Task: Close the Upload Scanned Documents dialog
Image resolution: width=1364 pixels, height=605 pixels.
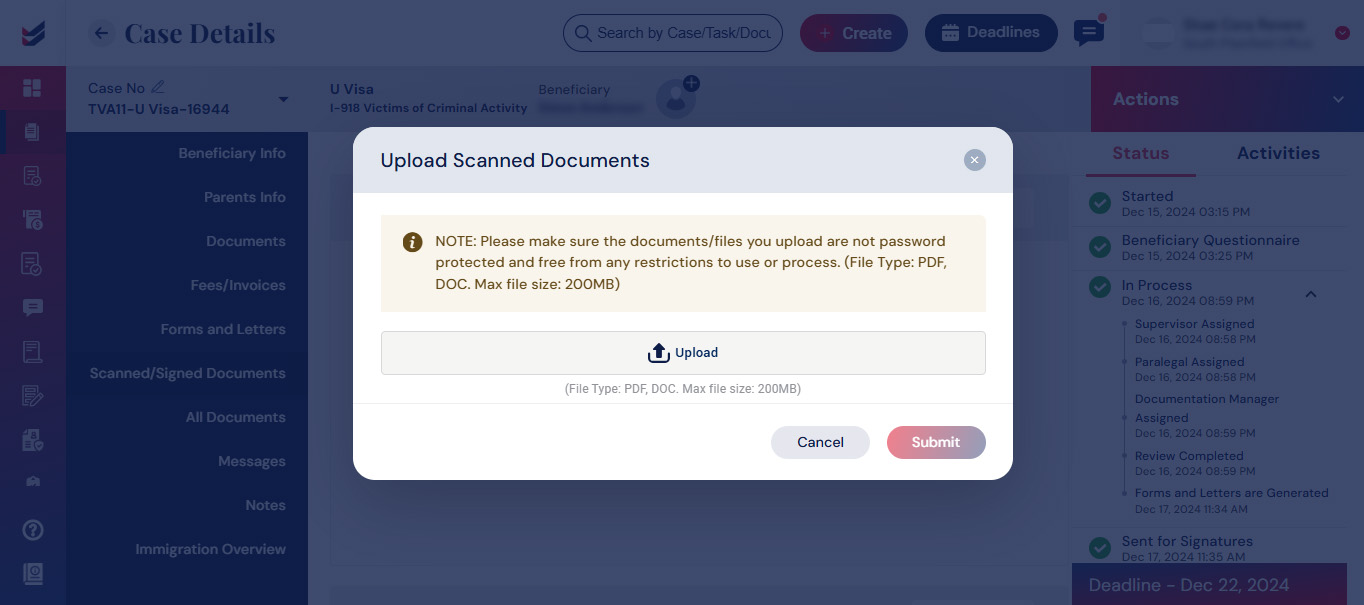Action: point(975,160)
